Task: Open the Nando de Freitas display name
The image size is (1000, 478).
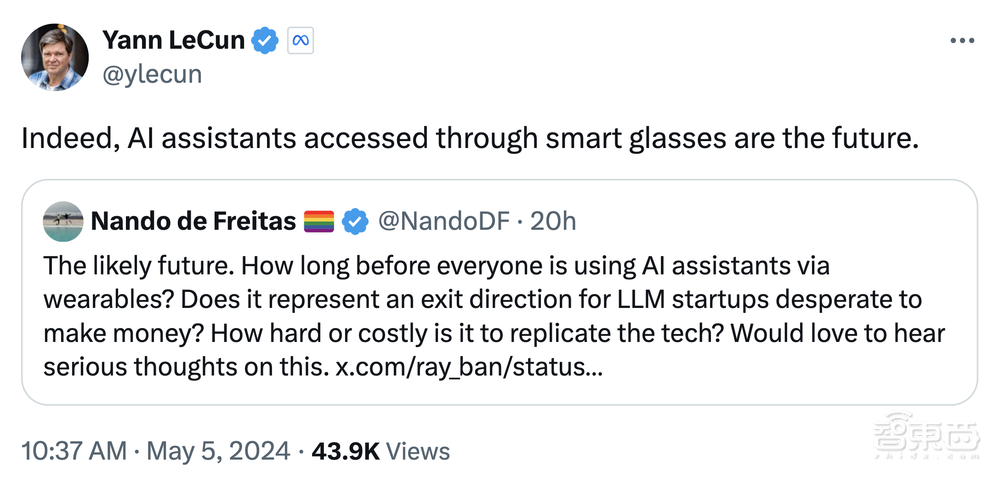Action: 193,221
